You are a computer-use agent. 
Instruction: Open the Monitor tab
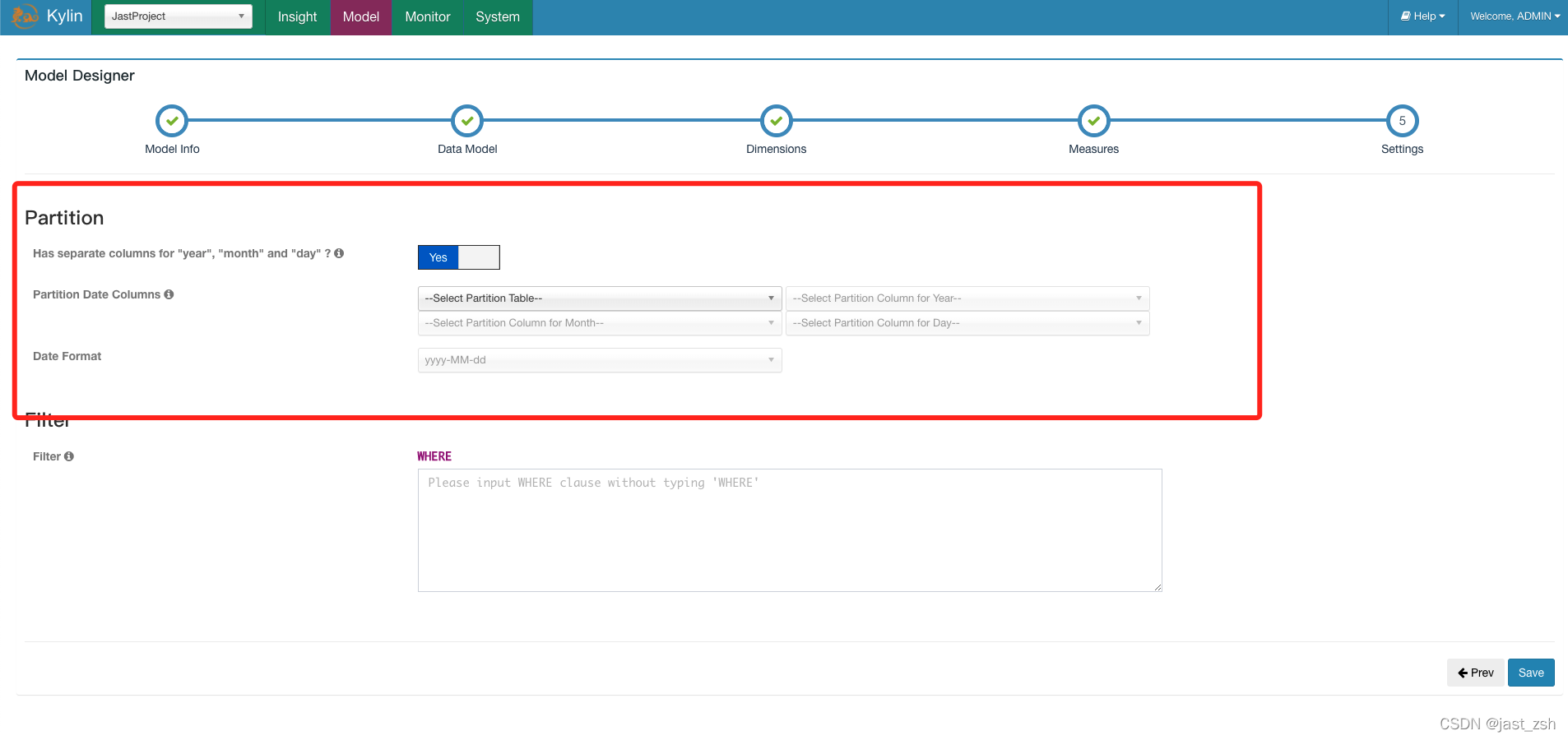tap(428, 16)
